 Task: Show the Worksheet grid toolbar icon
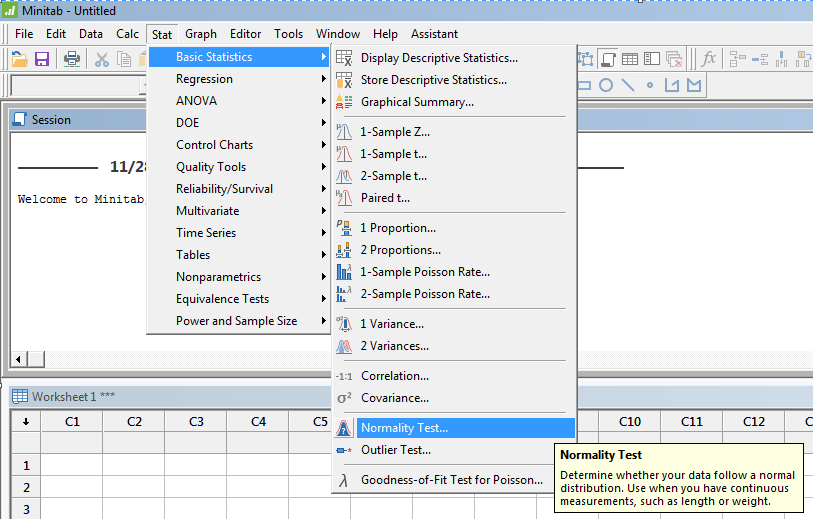(x=630, y=59)
